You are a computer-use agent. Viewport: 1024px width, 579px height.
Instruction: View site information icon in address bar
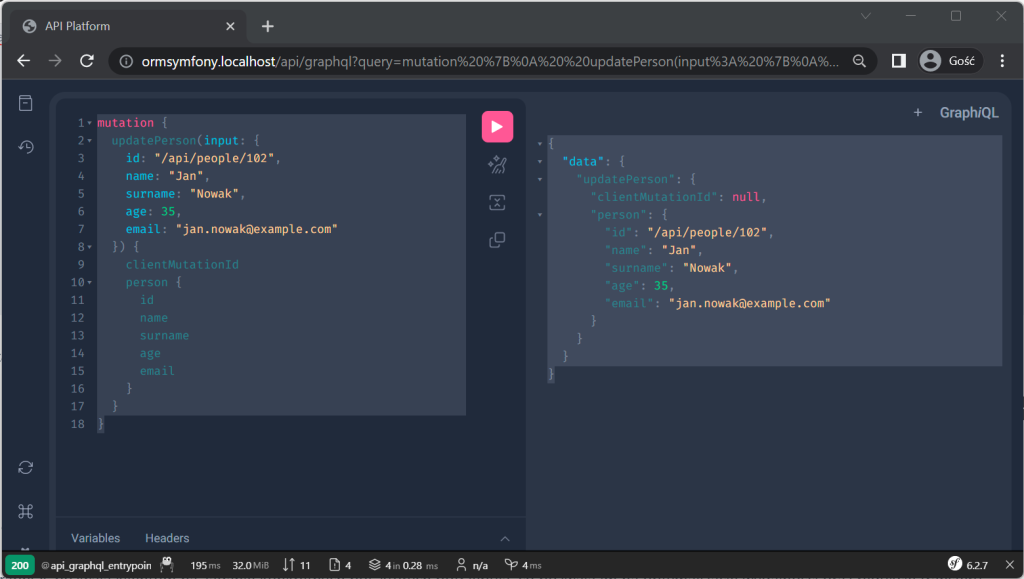126,61
